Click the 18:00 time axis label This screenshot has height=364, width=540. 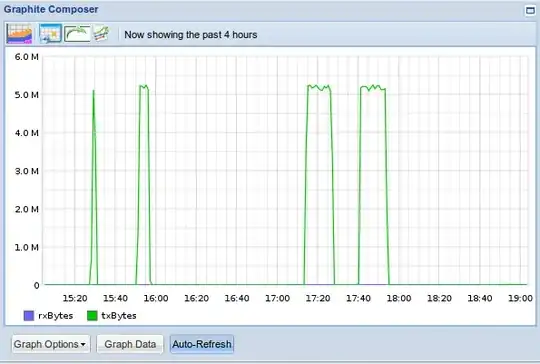[399, 298]
